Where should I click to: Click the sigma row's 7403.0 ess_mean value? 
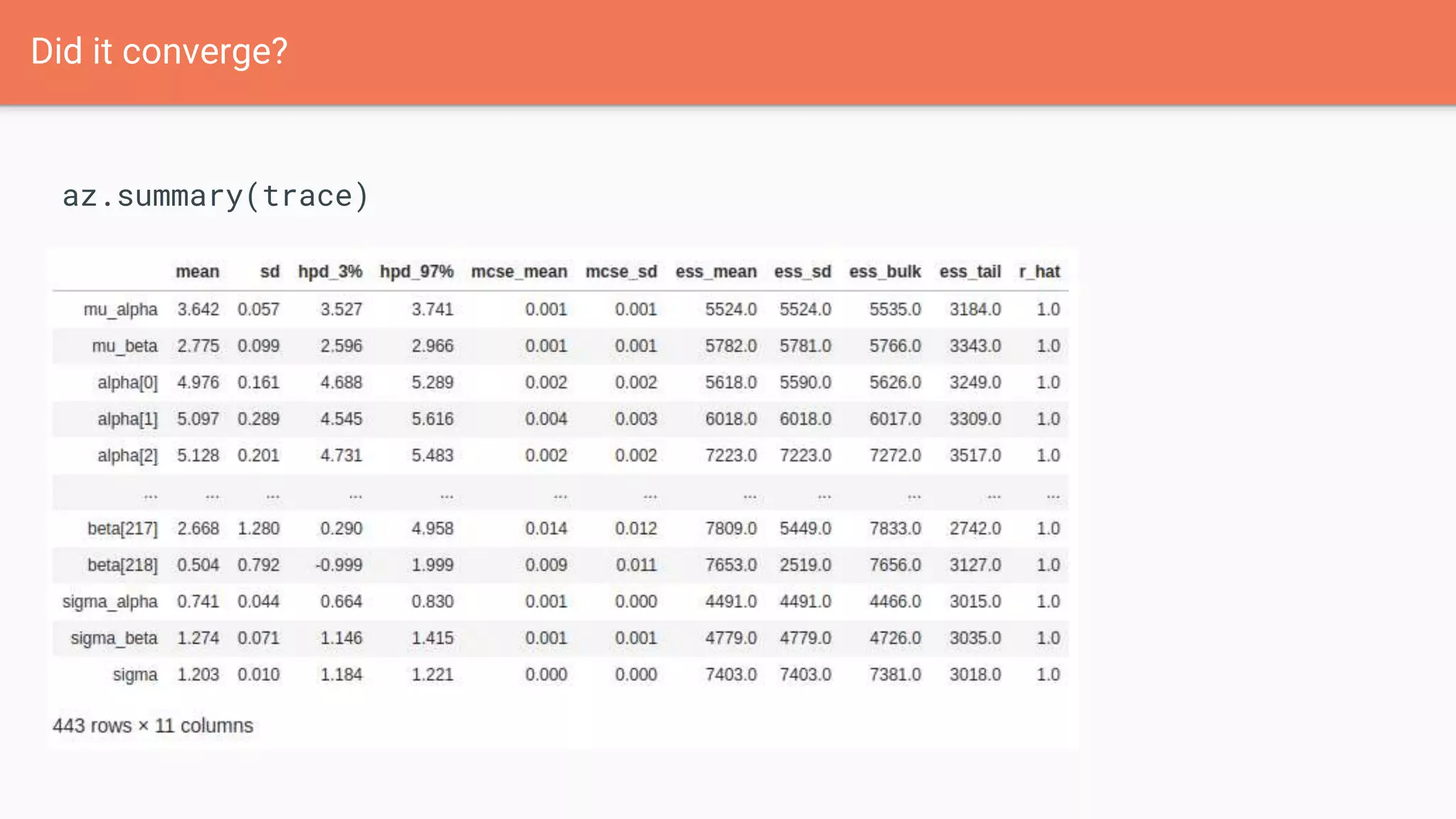coord(730,675)
